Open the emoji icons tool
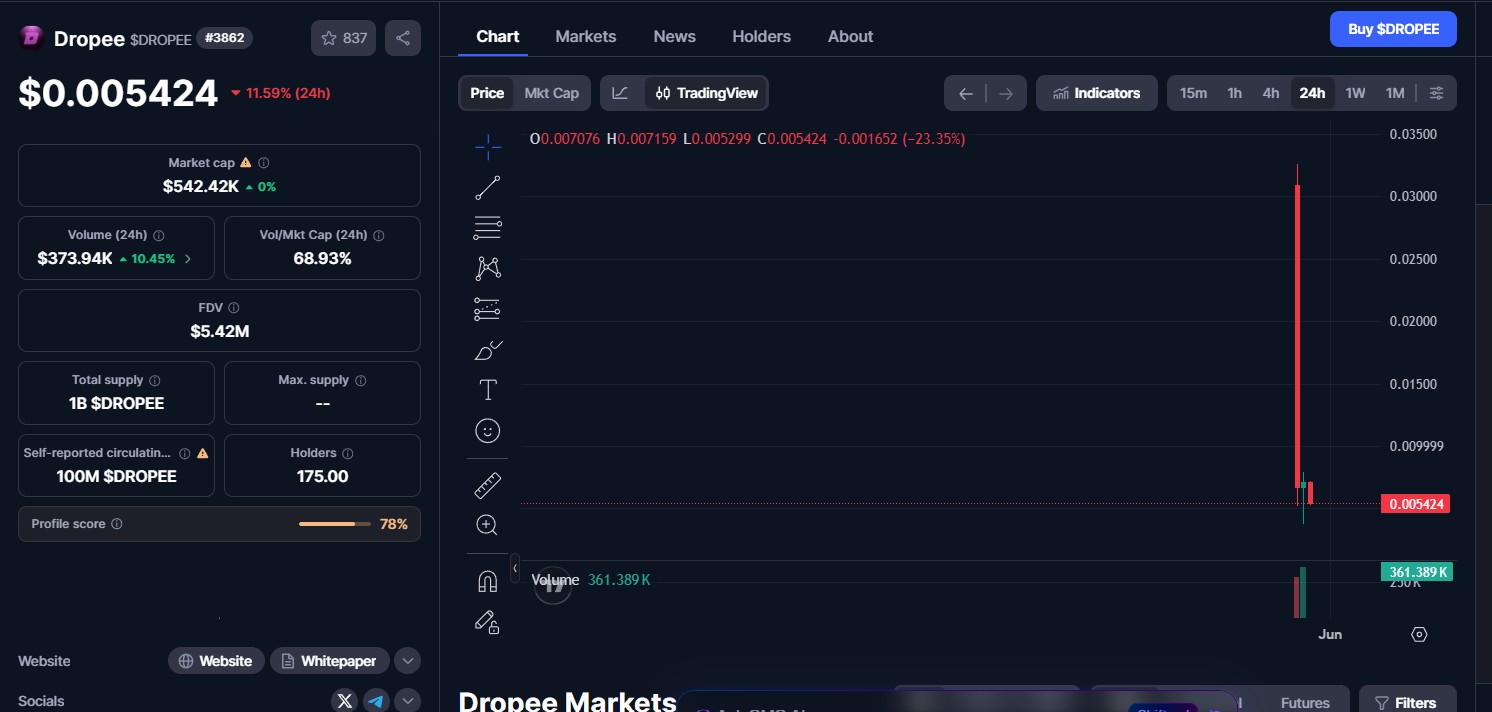This screenshot has width=1492, height=712. pyautogui.click(x=488, y=431)
